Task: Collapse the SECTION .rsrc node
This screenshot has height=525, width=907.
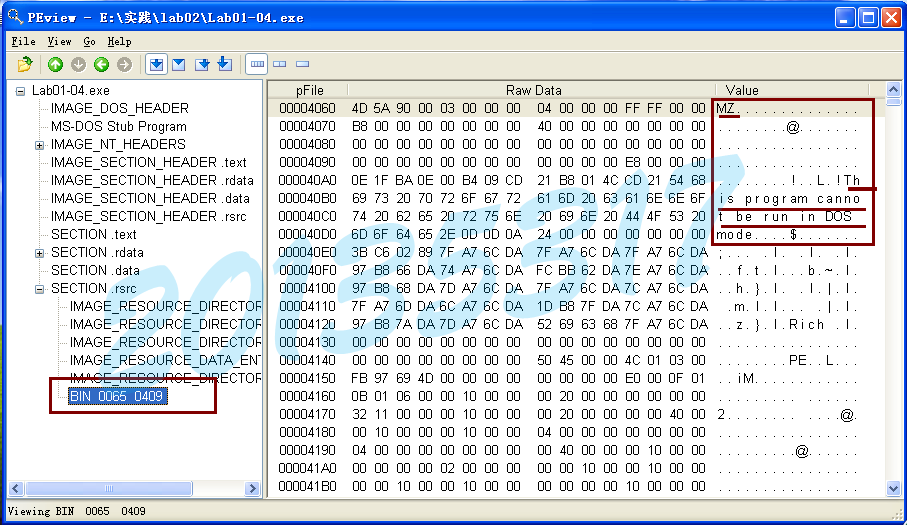Action: click(39, 289)
